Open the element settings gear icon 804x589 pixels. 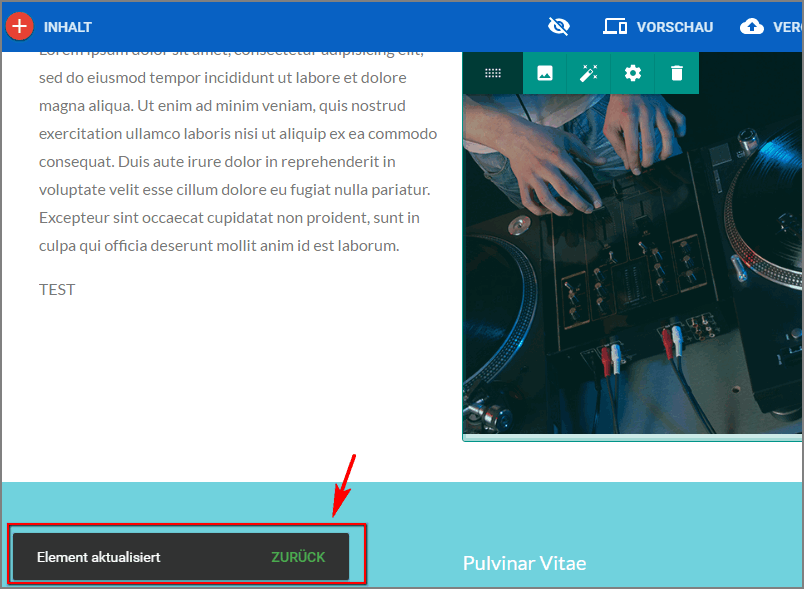633,73
